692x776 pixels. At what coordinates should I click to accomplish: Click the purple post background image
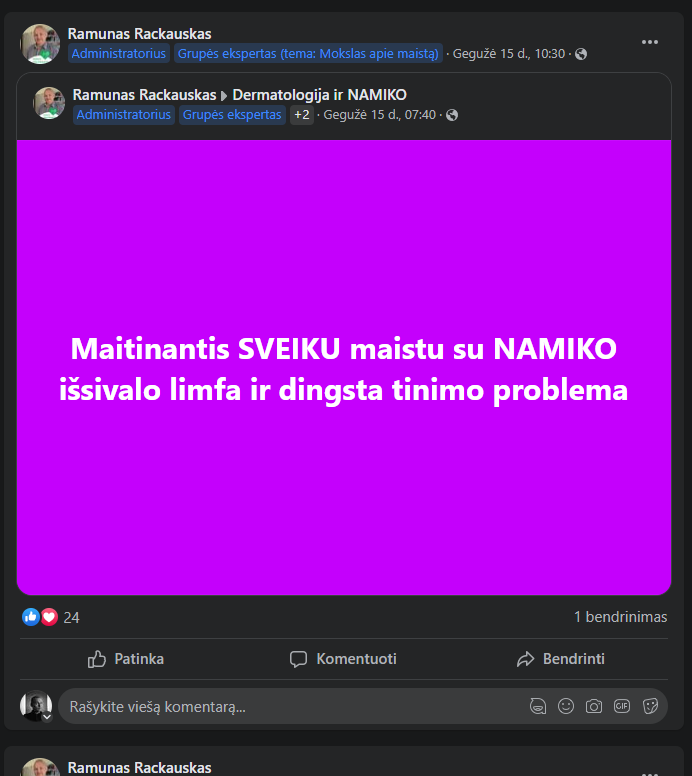[x=344, y=367]
